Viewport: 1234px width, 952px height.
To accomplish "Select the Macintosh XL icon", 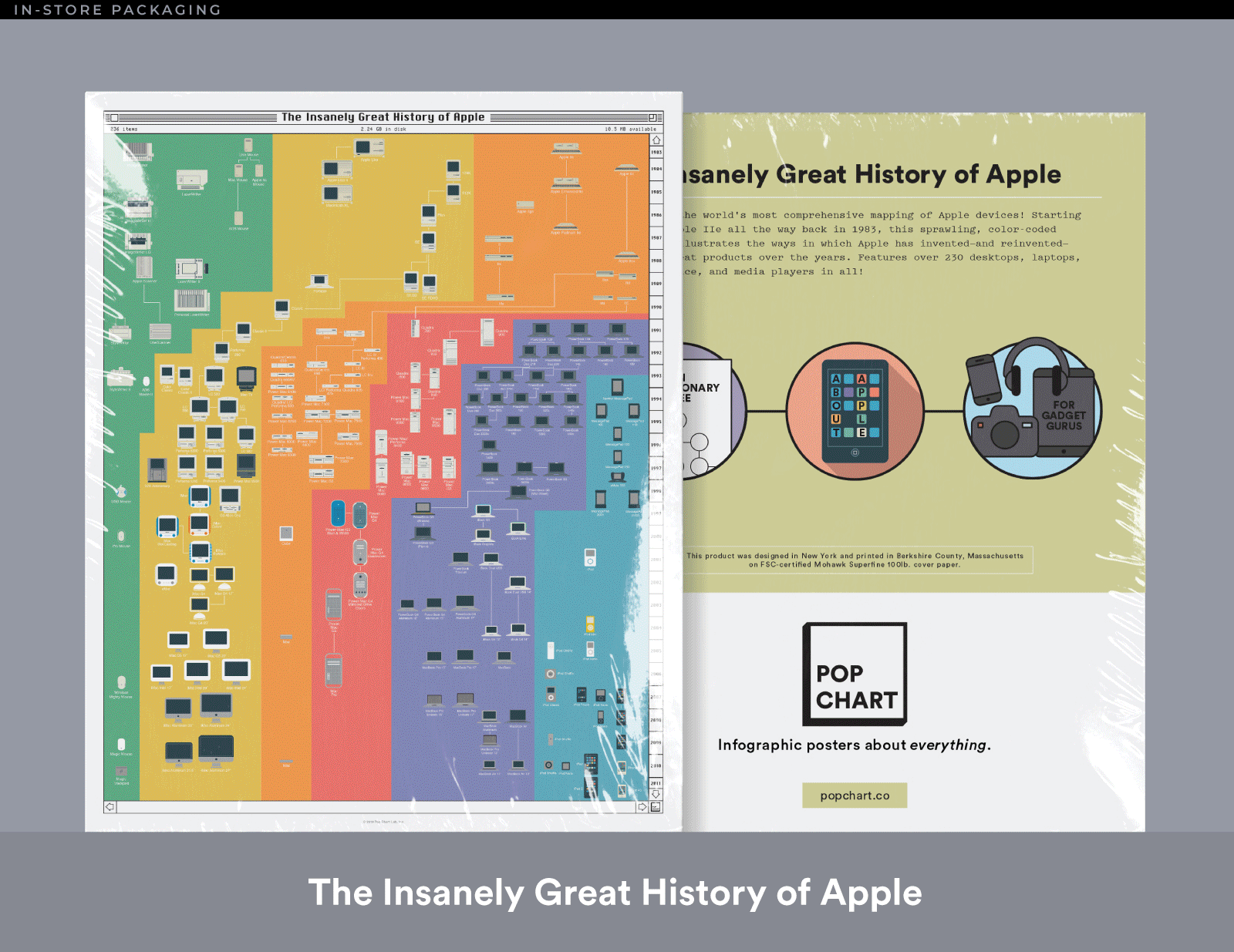I will 338,193.
